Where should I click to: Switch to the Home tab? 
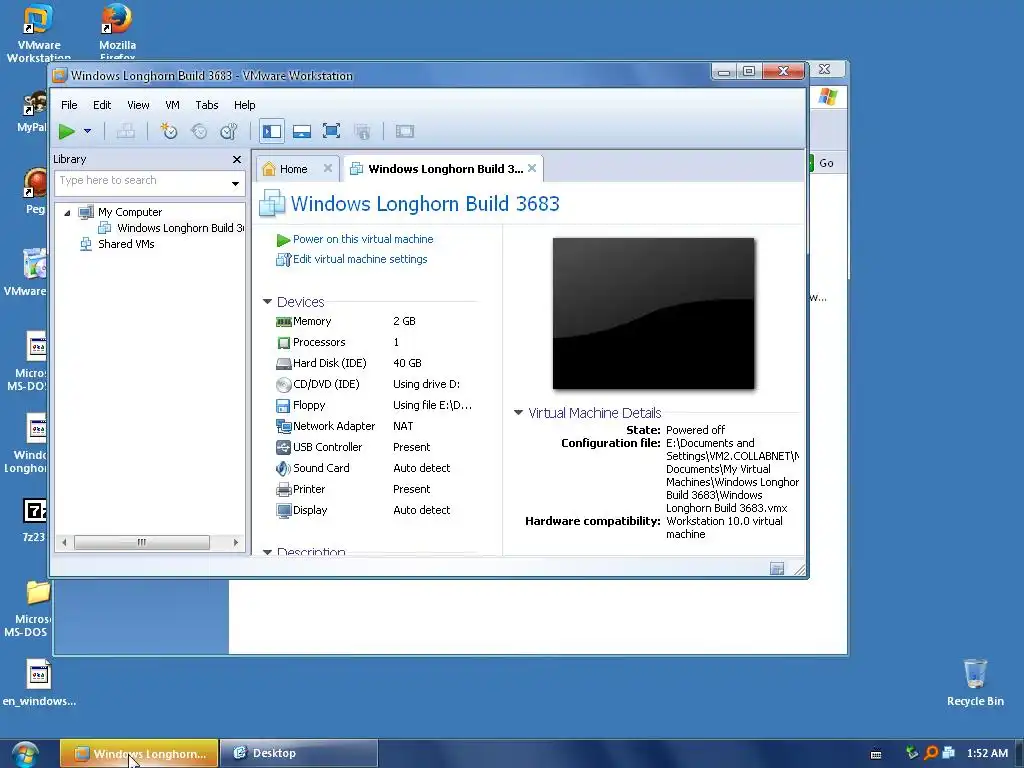coord(293,169)
